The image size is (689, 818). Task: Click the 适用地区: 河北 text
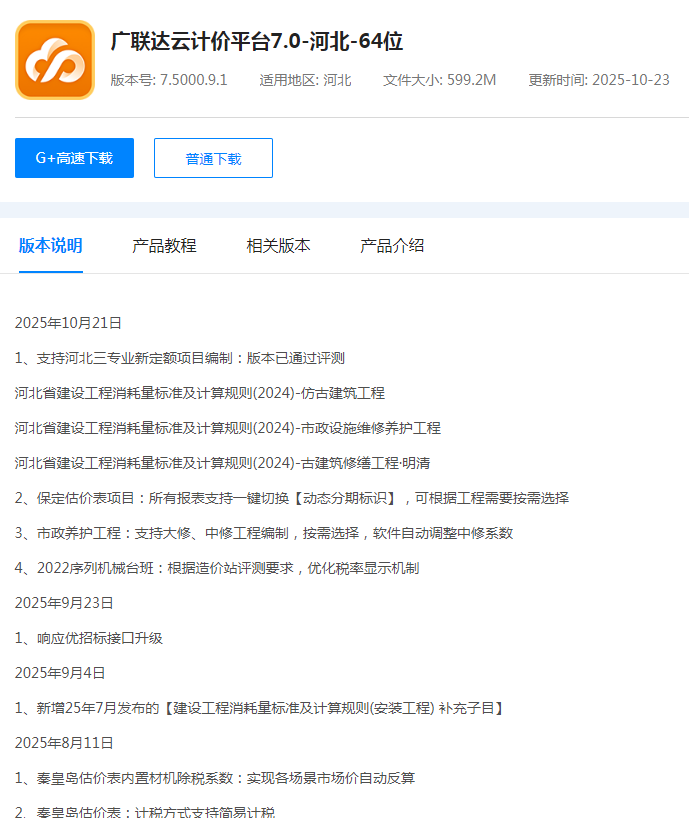305,80
